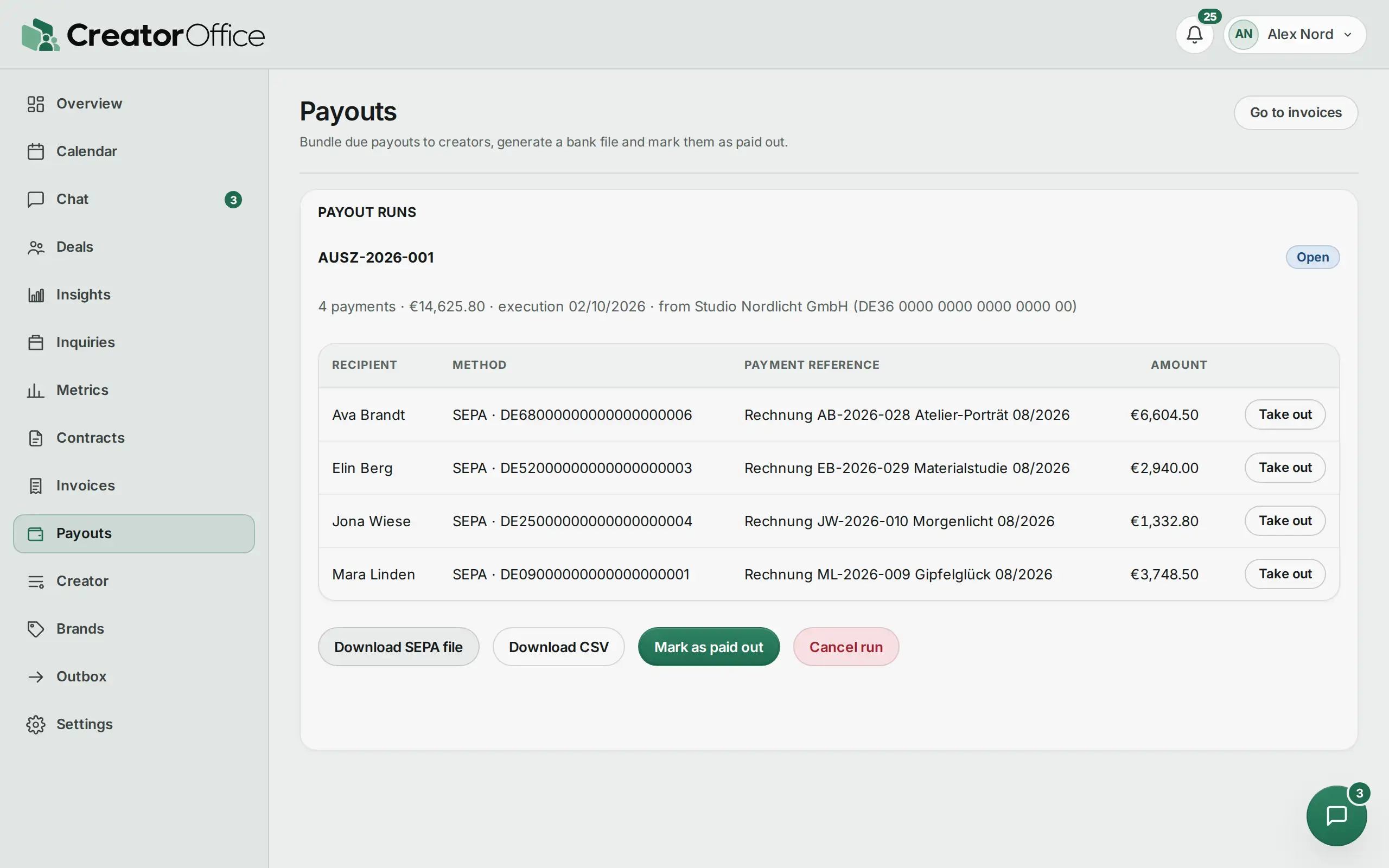Select the Brands sidebar entry
Viewport: 1389px width, 868px height.
(133, 629)
